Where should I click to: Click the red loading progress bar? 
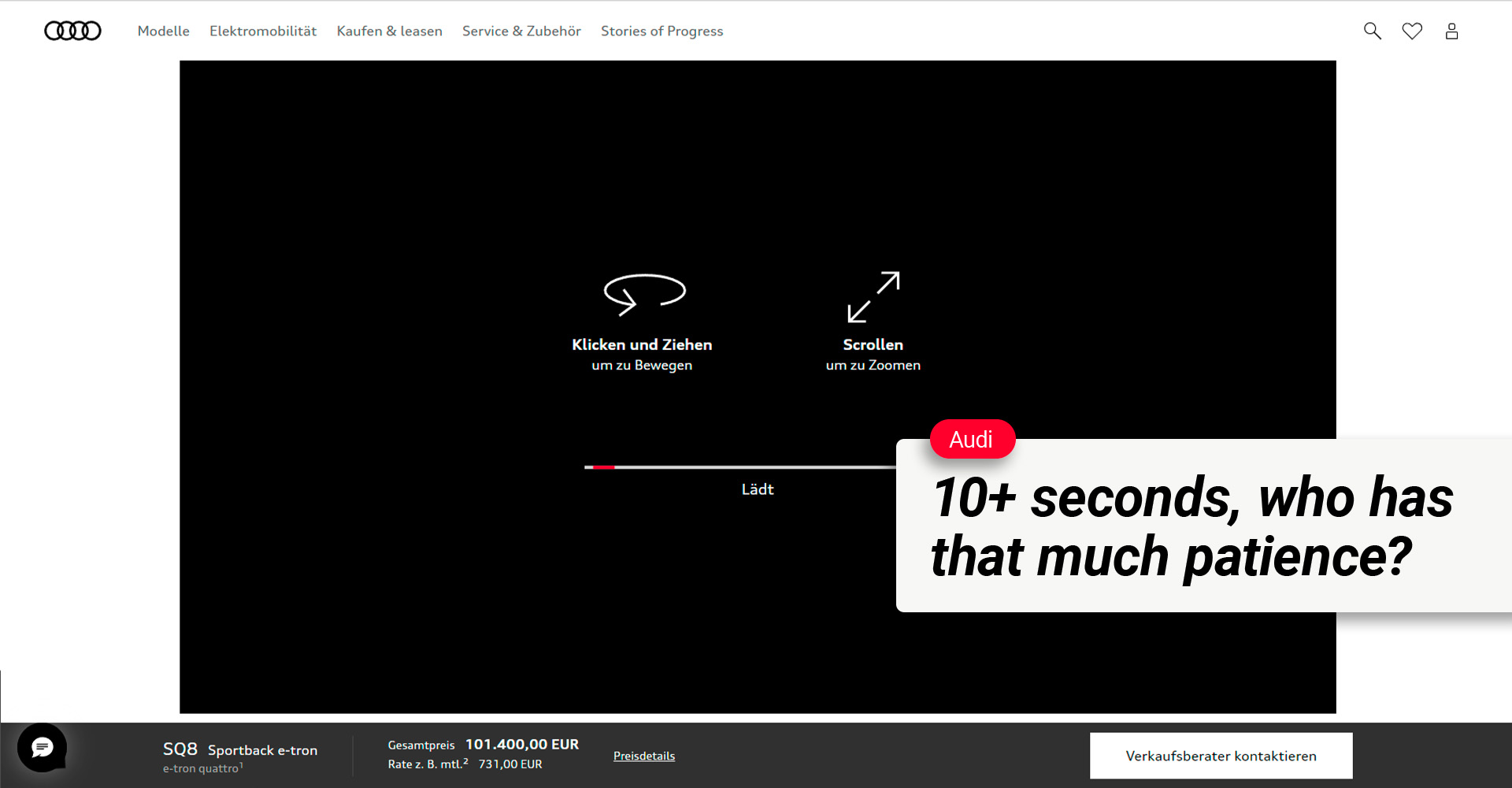[603, 467]
